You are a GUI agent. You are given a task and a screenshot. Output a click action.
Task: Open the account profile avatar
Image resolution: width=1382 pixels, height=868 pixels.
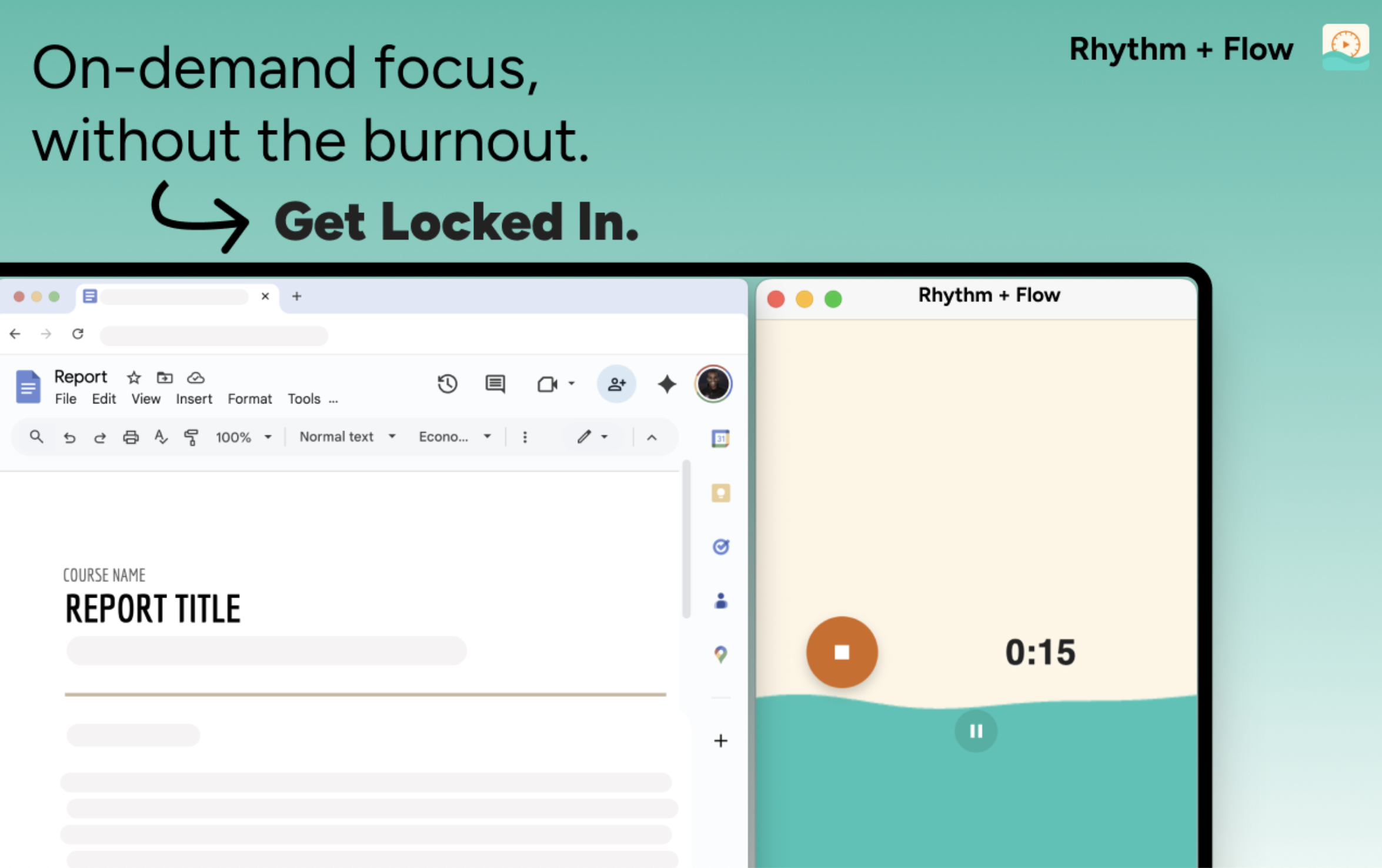click(713, 384)
